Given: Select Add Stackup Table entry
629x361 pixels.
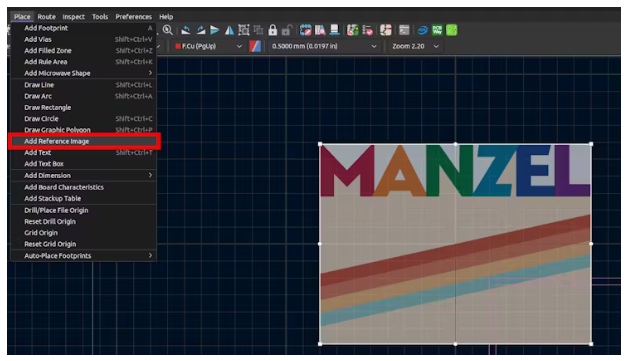Looking at the screenshot, I should pos(83,198).
